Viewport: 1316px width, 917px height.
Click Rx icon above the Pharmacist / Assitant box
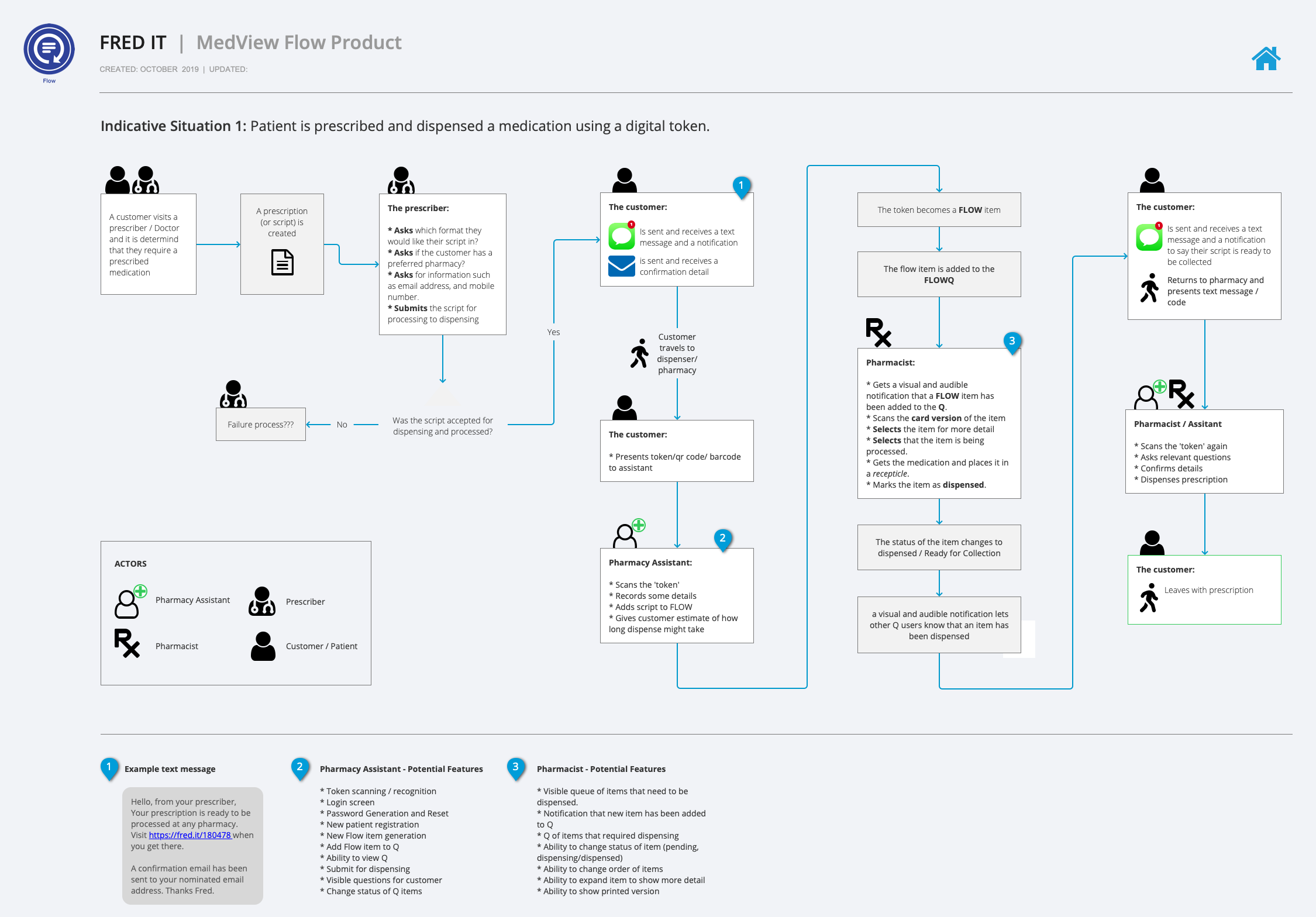click(x=1181, y=394)
